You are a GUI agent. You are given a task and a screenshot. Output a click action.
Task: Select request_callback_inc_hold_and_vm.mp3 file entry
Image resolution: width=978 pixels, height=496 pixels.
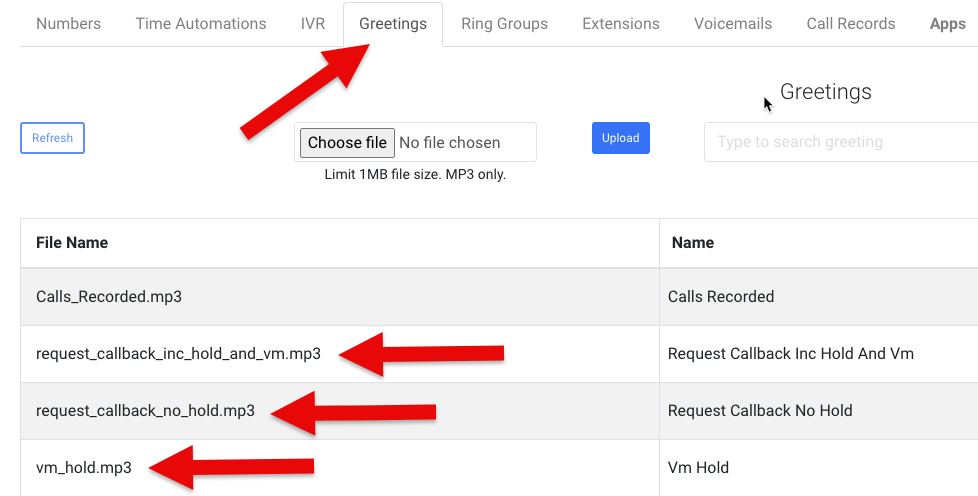point(178,354)
